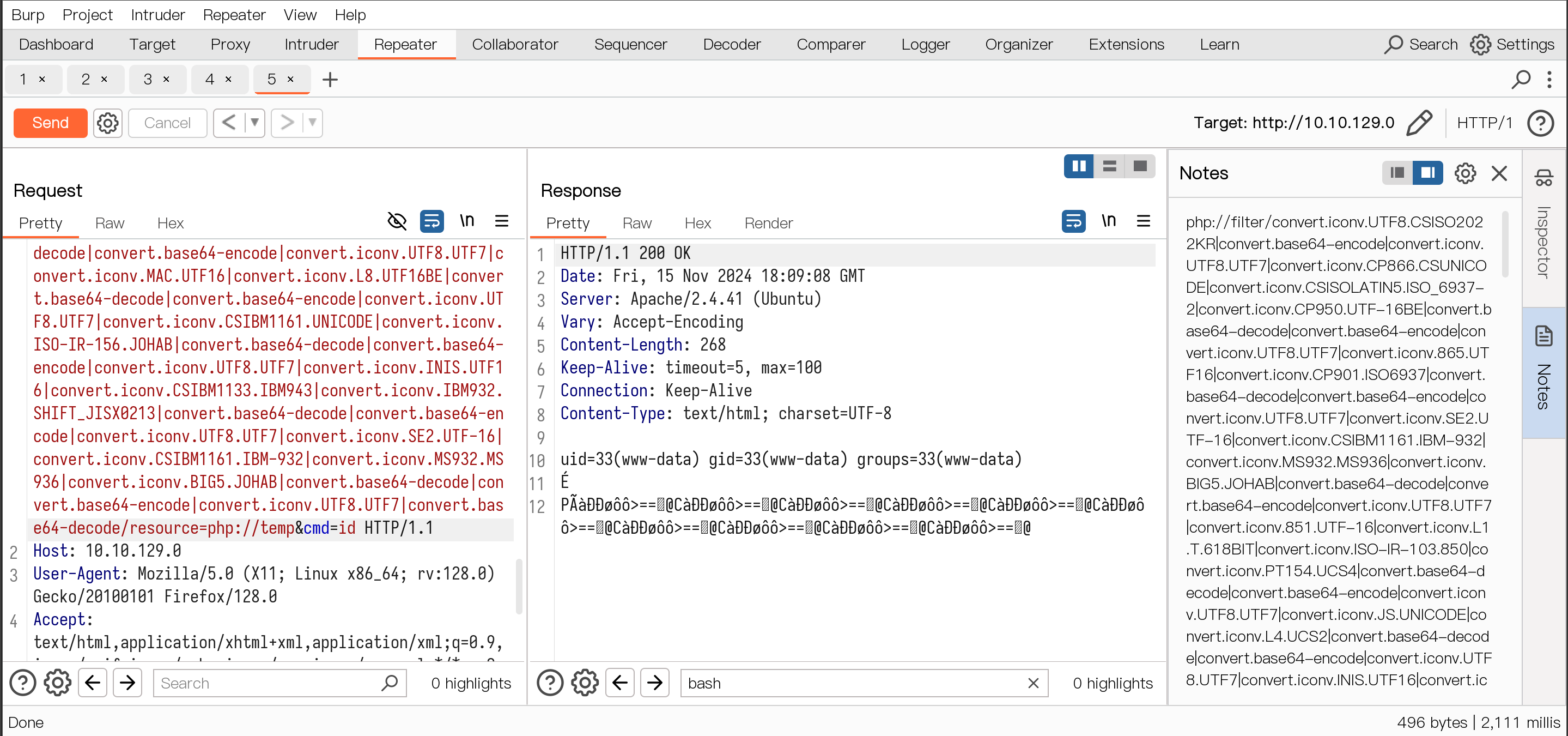Screen dimensions: 1568x736
Task: Switch response view to Raw
Action: pyautogui.click(x=637, y=223)
